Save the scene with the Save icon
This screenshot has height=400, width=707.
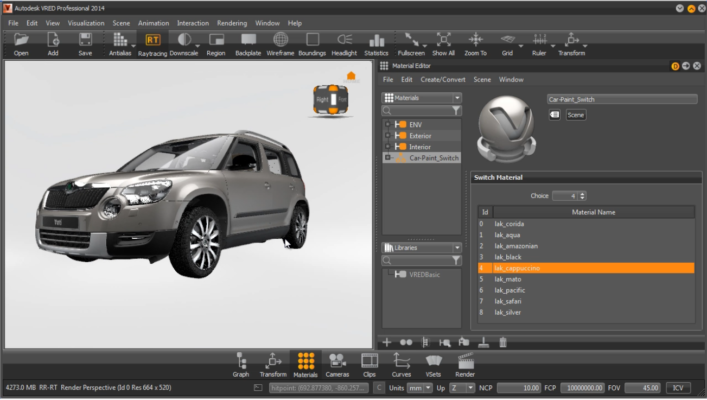(x=85, y=44)
